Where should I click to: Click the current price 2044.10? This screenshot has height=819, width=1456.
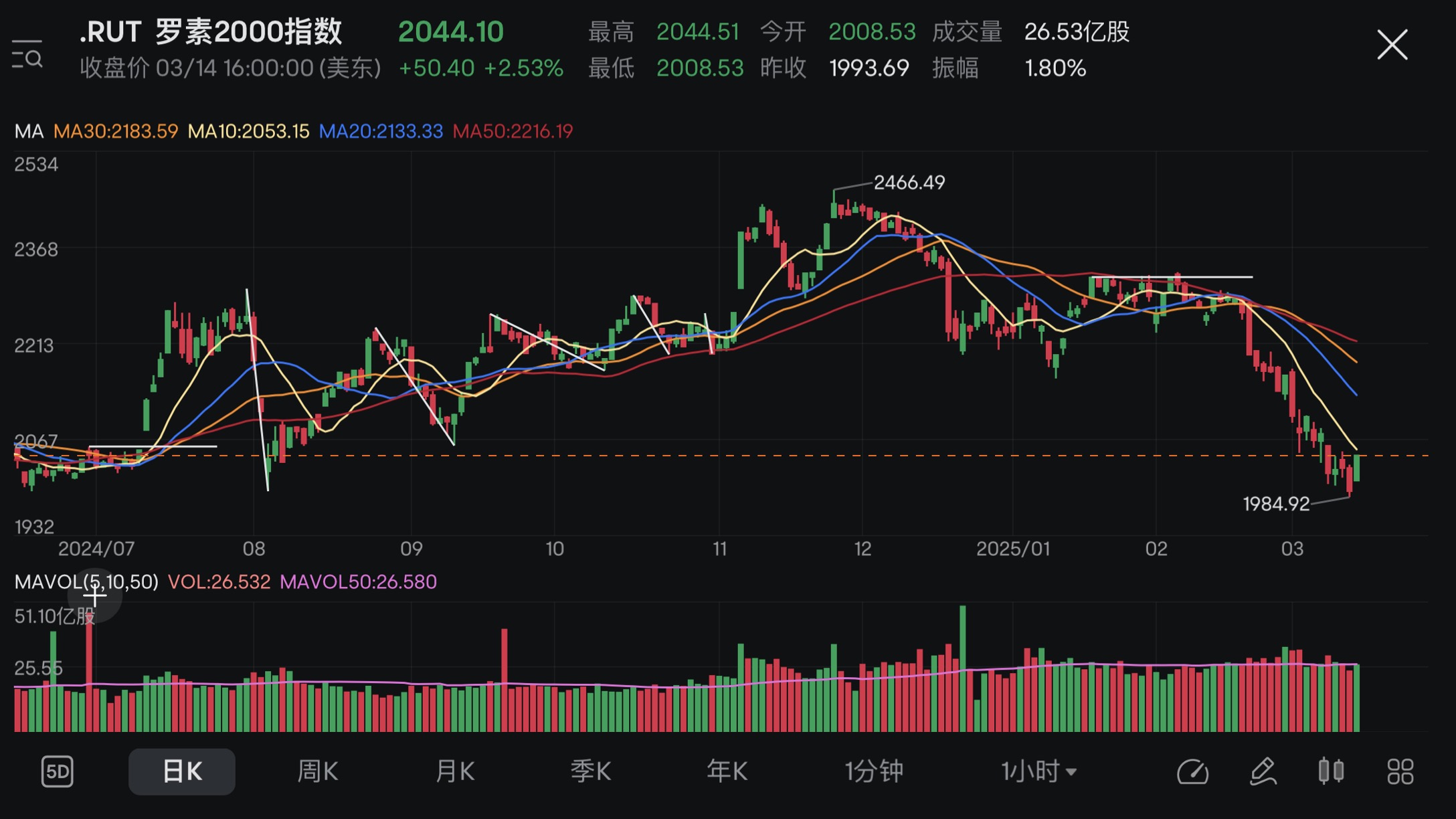[451, 31]
